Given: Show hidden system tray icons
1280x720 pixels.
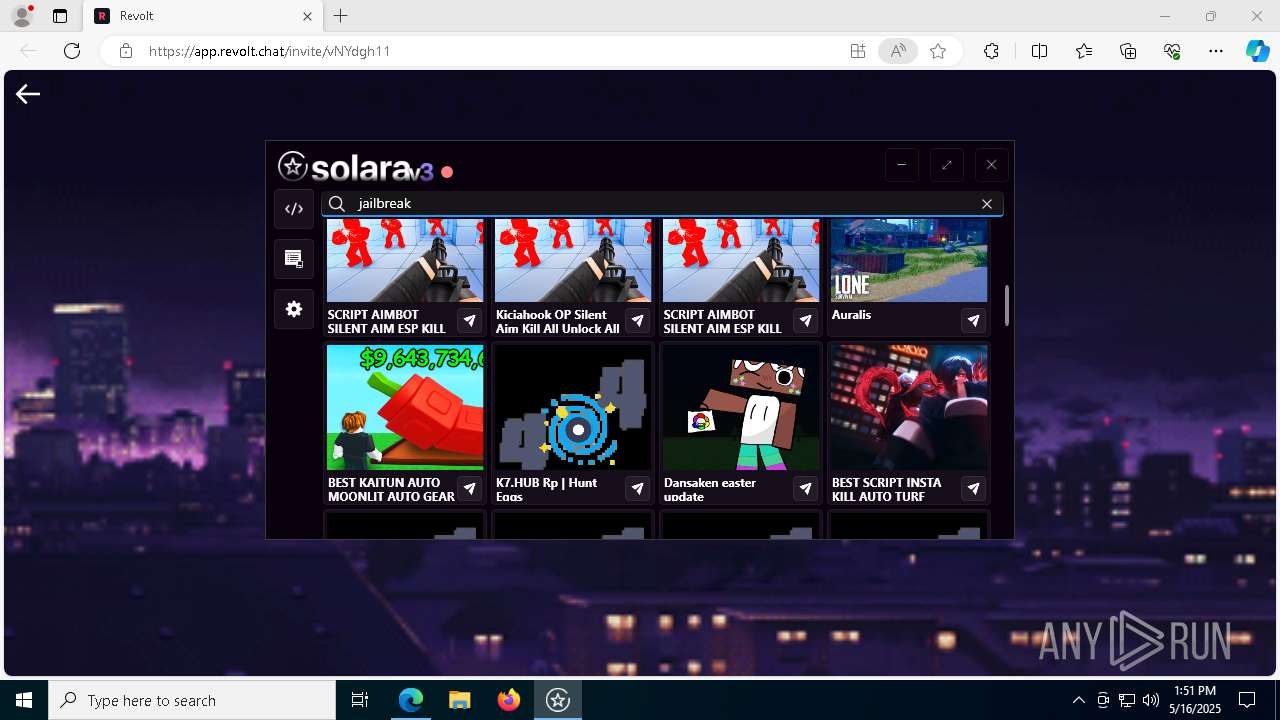Looking at the screenshot, I should coord(1078,700).
